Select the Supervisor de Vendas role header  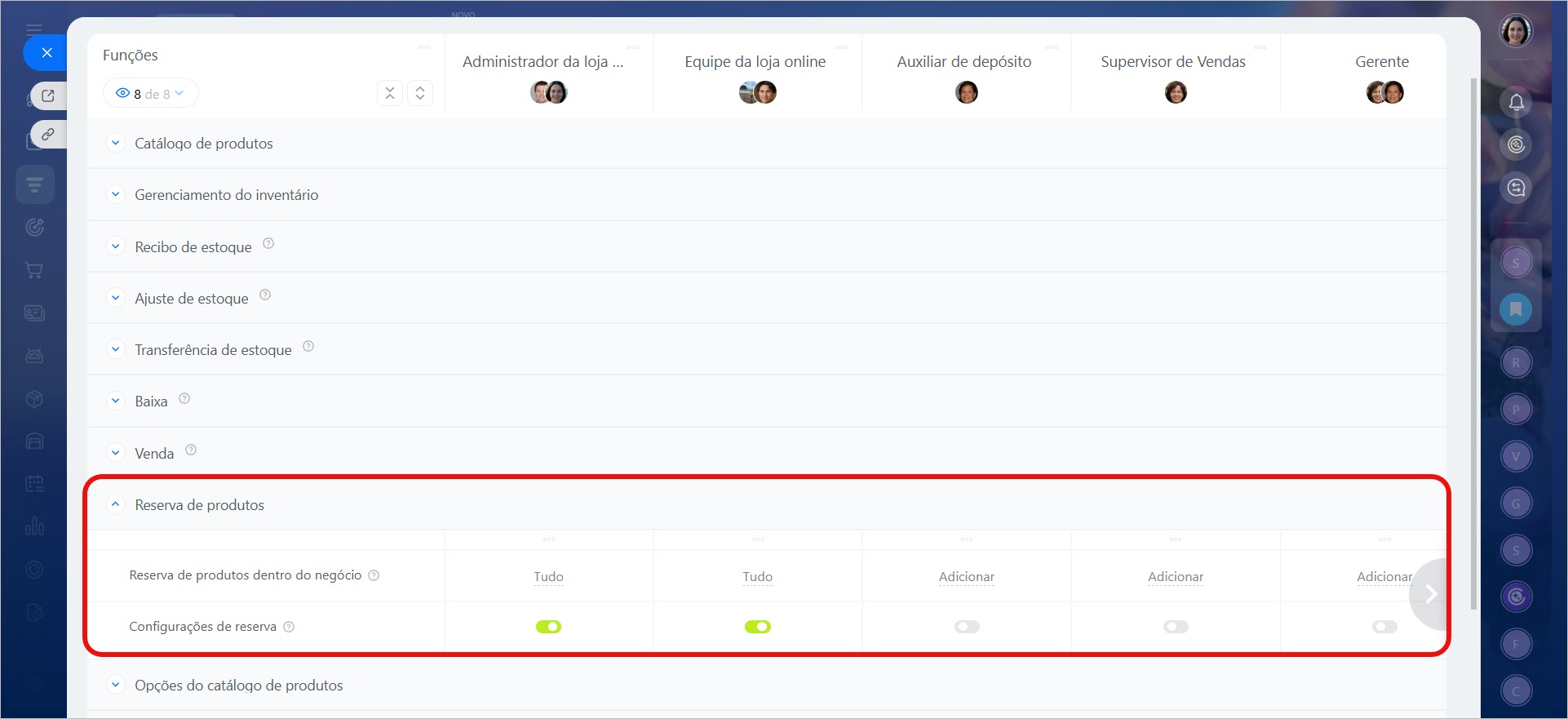1173,61
